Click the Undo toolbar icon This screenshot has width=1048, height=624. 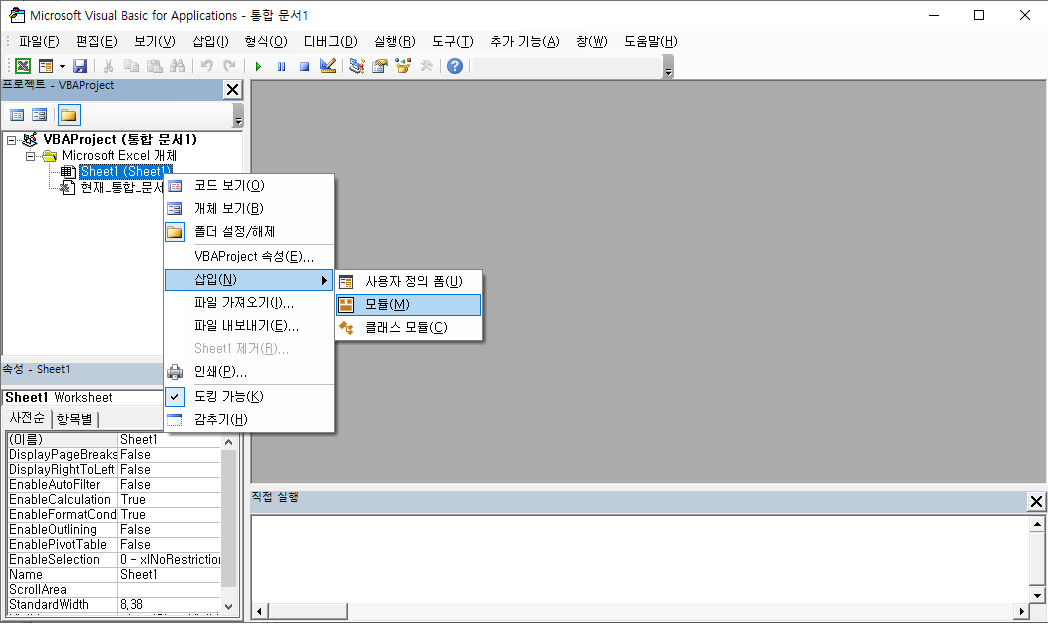coord(207,66)
